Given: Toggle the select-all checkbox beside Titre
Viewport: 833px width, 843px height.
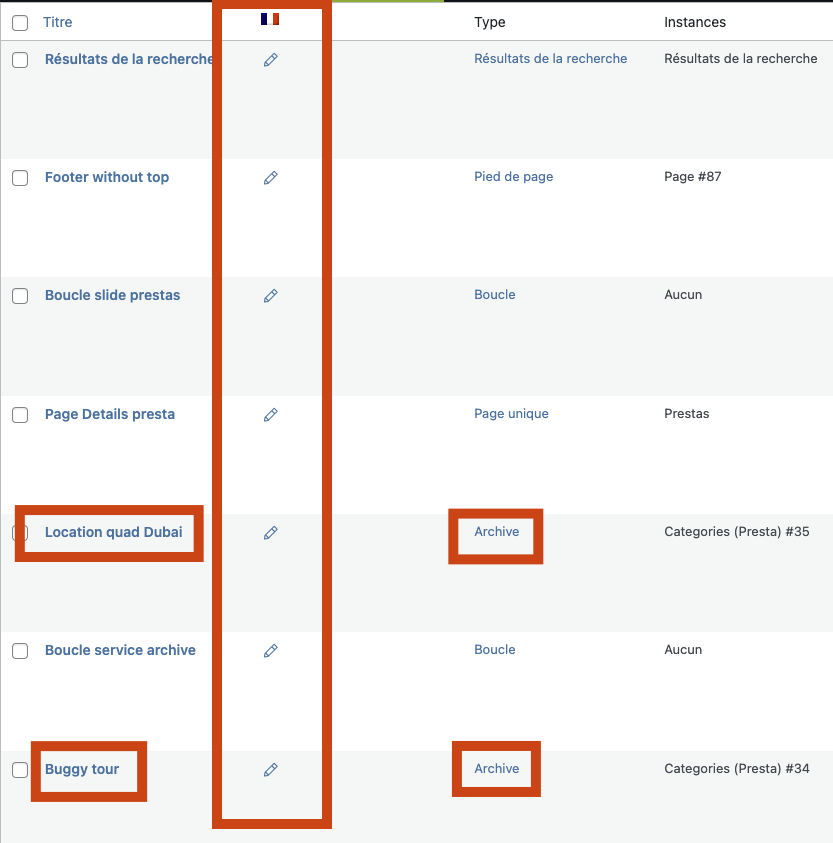Looking at the screenshot, I should [20, 23].
